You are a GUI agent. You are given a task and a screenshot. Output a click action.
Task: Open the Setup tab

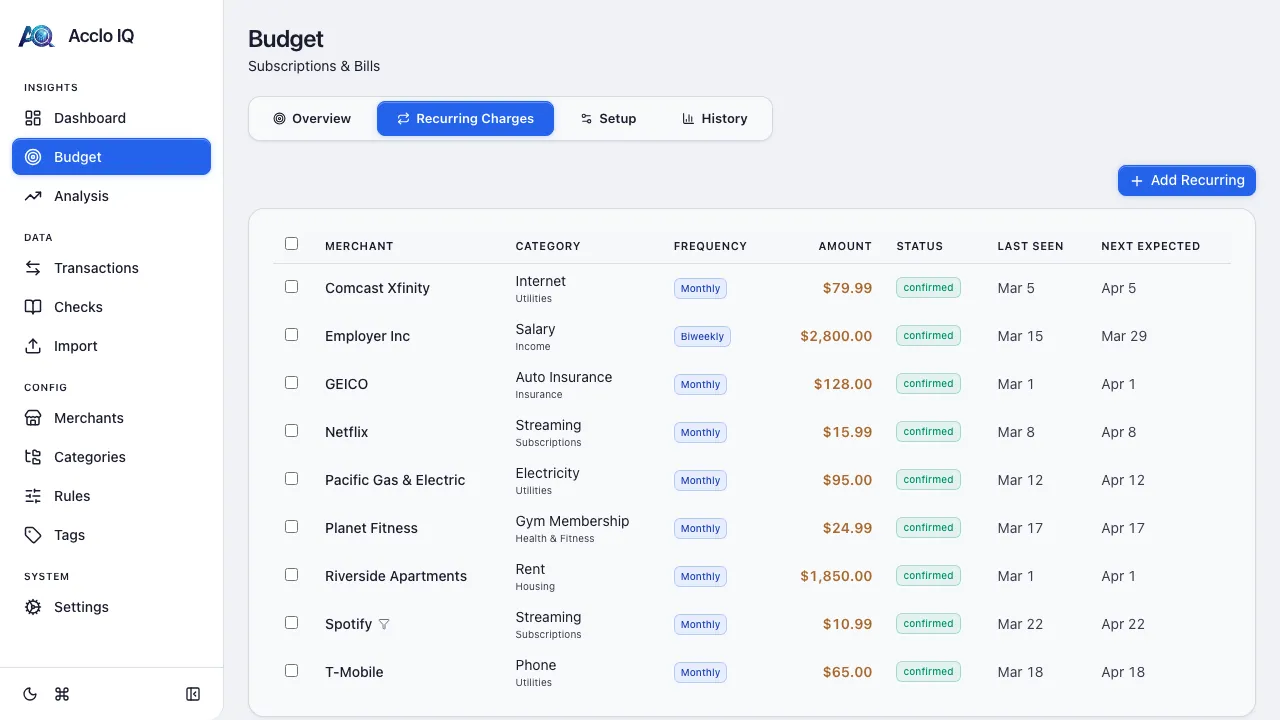(x=608, y=119)
